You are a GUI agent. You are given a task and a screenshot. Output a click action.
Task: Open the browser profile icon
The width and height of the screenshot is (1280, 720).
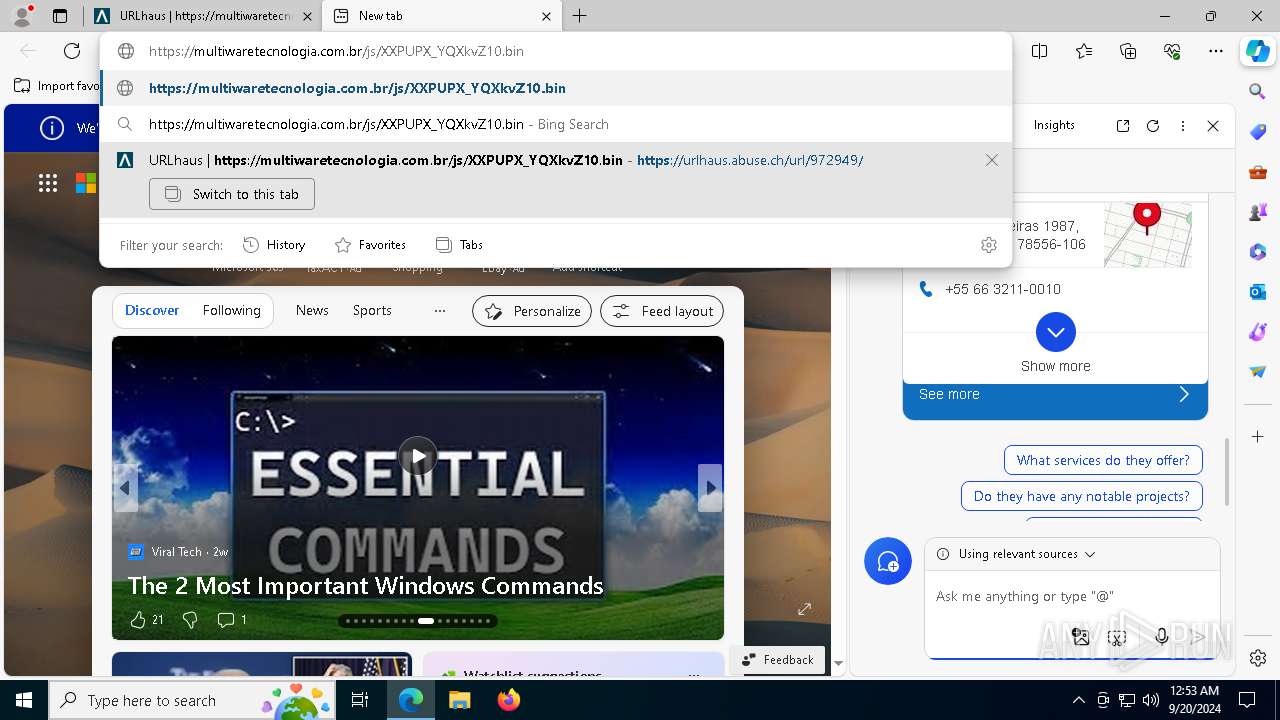coord(21,16)
